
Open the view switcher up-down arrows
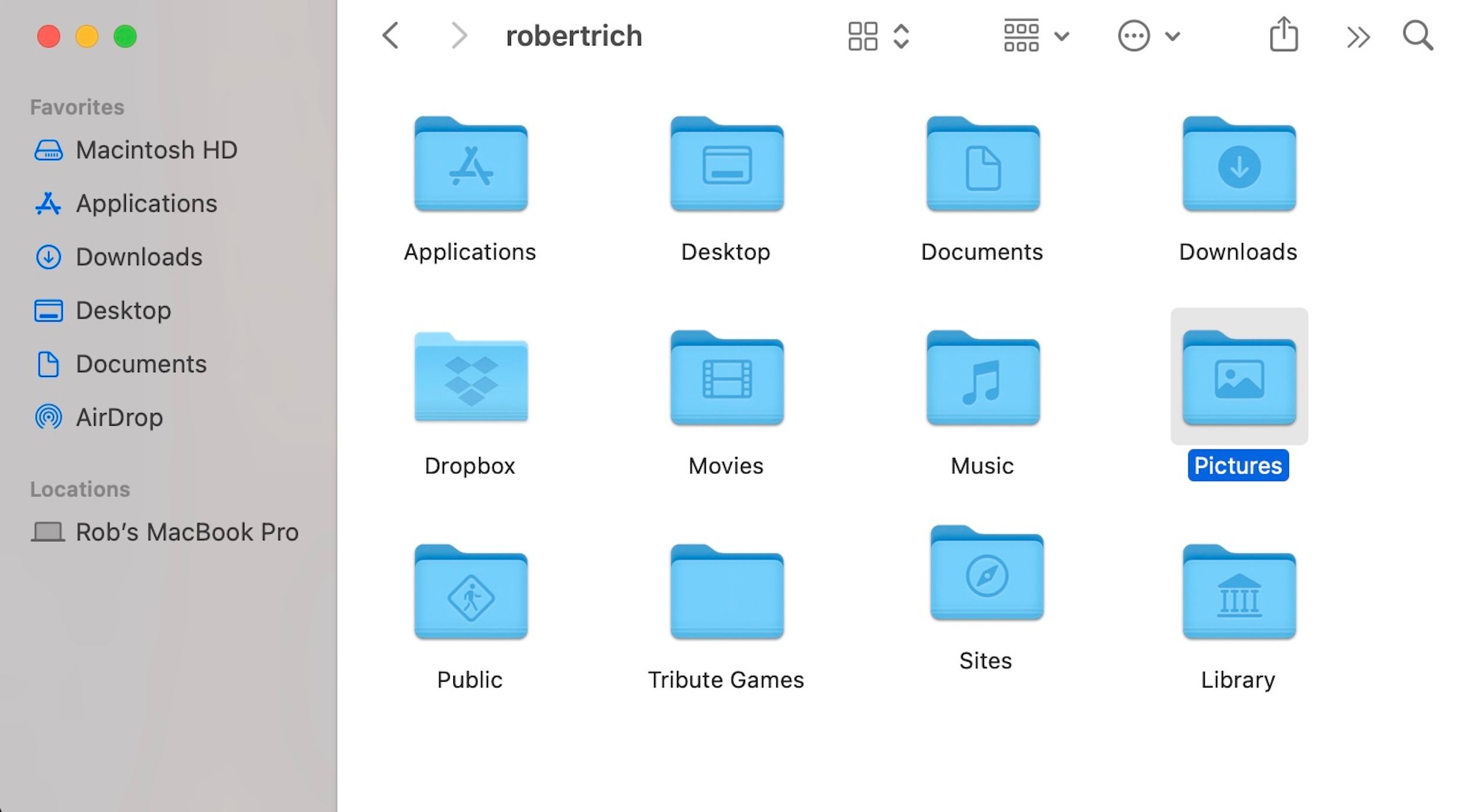click(901, 36)
